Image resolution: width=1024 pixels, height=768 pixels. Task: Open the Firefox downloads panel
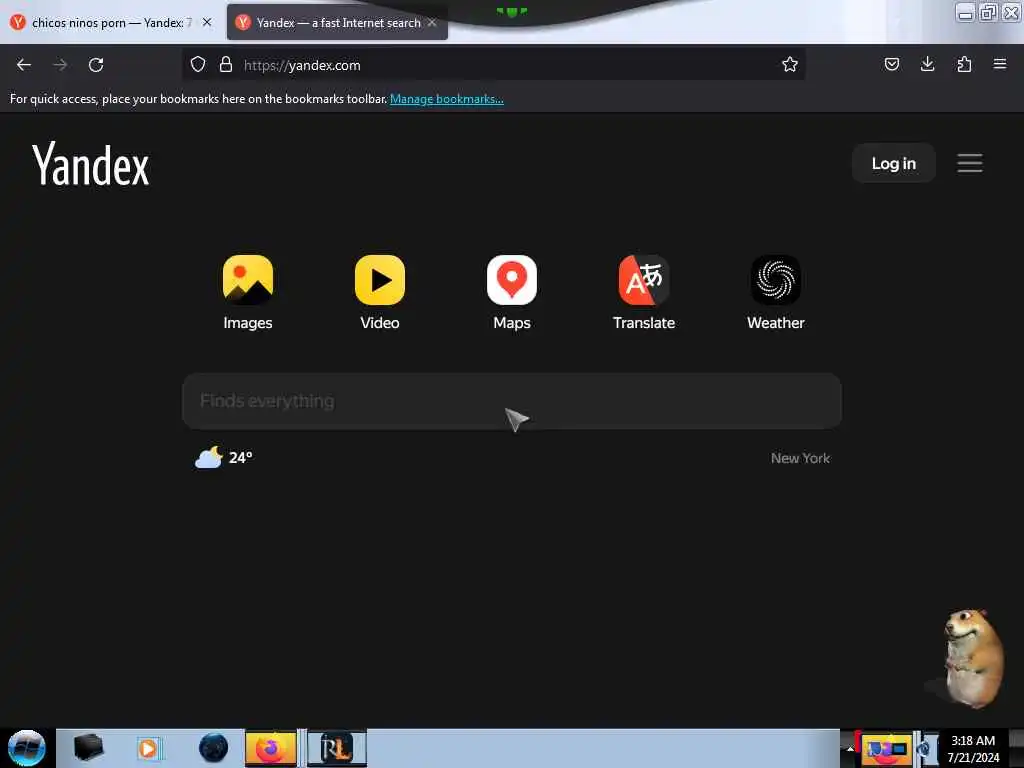[927, 64]
